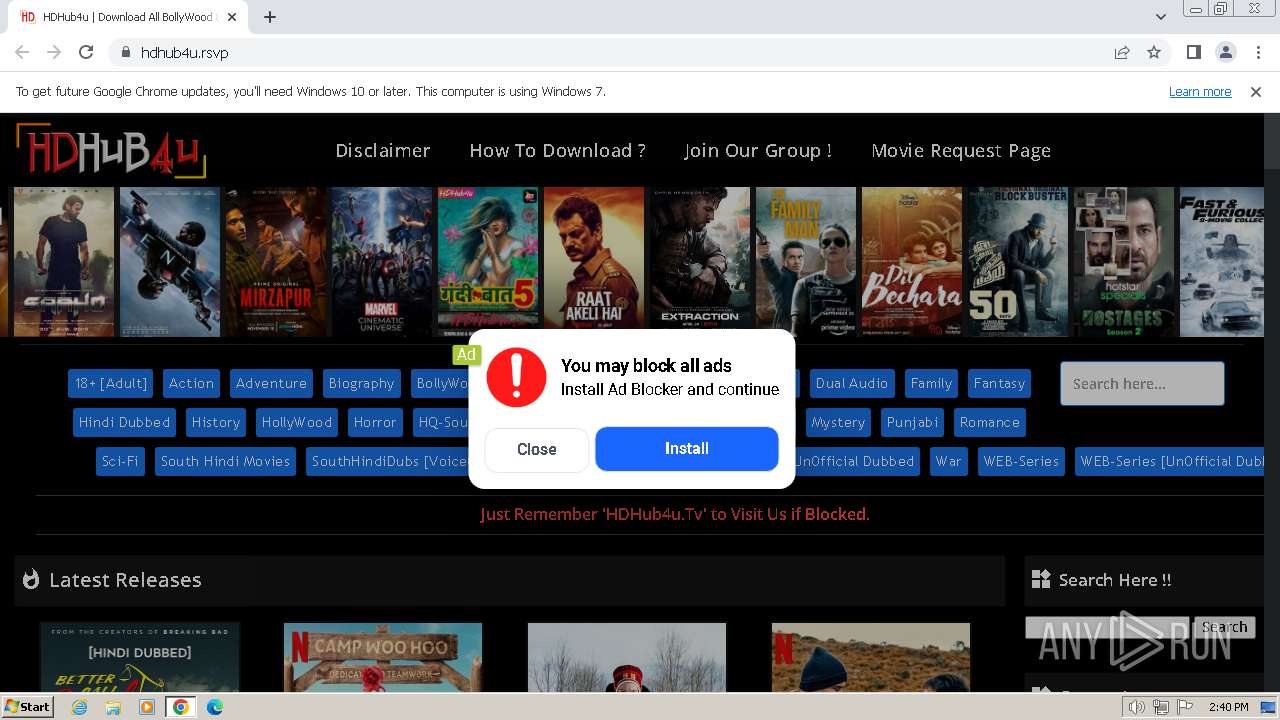The width and height of the screenshot is (1280, 720).
Task: Open the Windows Start menu
Action: pyautogui.click(x=28, y=707)
